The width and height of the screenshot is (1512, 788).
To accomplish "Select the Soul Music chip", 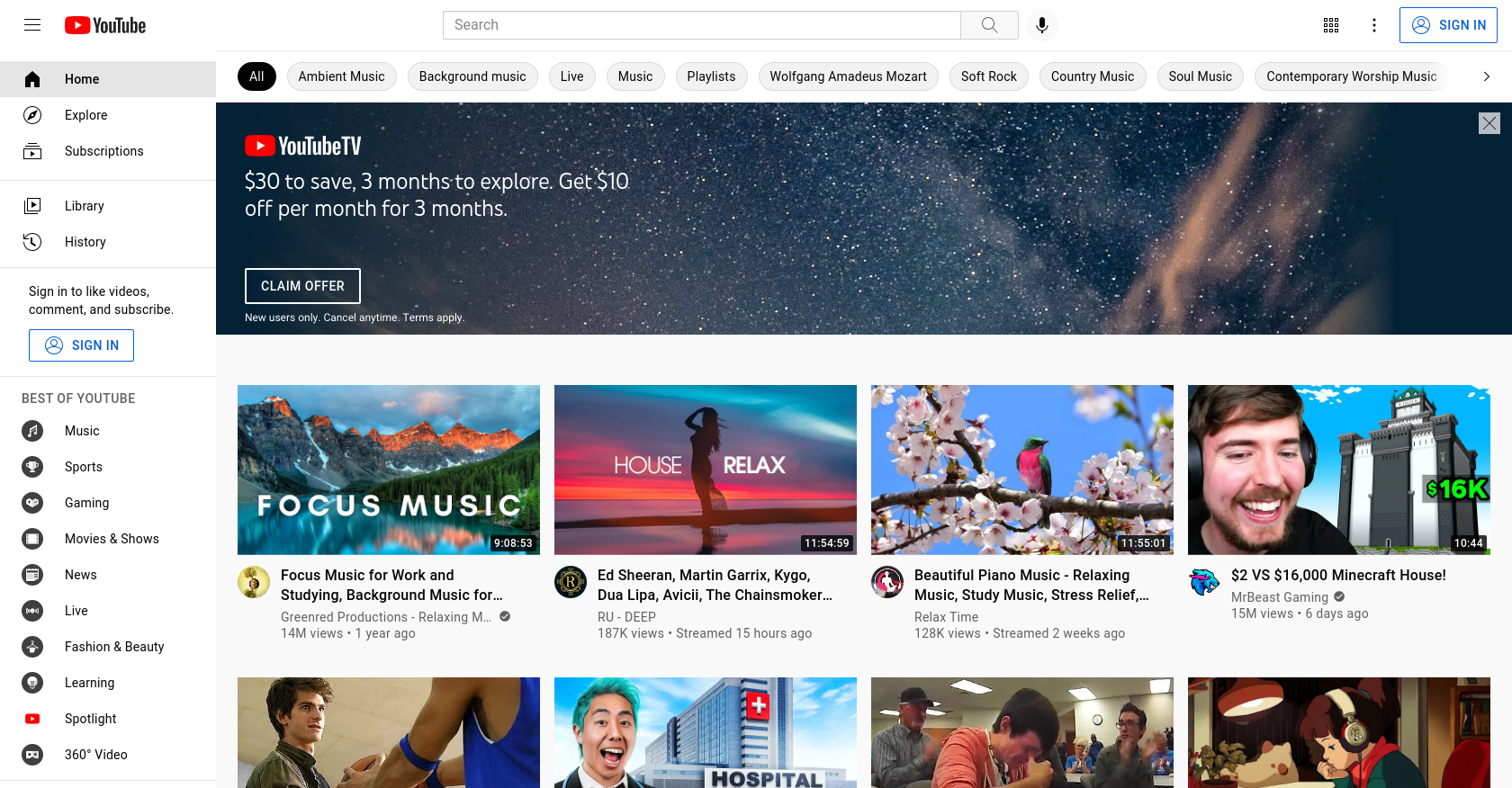I will coord(1200,76).
